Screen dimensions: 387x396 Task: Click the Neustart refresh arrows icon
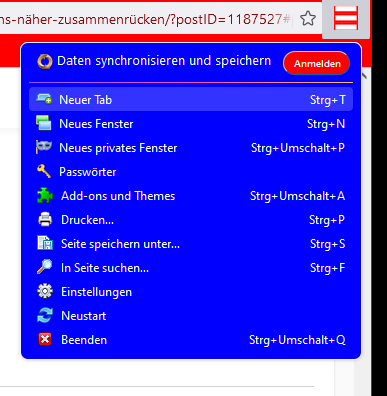pos(45,315)
